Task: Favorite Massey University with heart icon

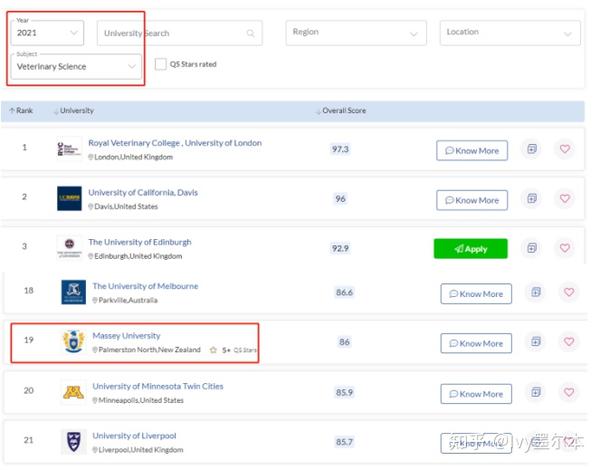Action: point(569,341)
